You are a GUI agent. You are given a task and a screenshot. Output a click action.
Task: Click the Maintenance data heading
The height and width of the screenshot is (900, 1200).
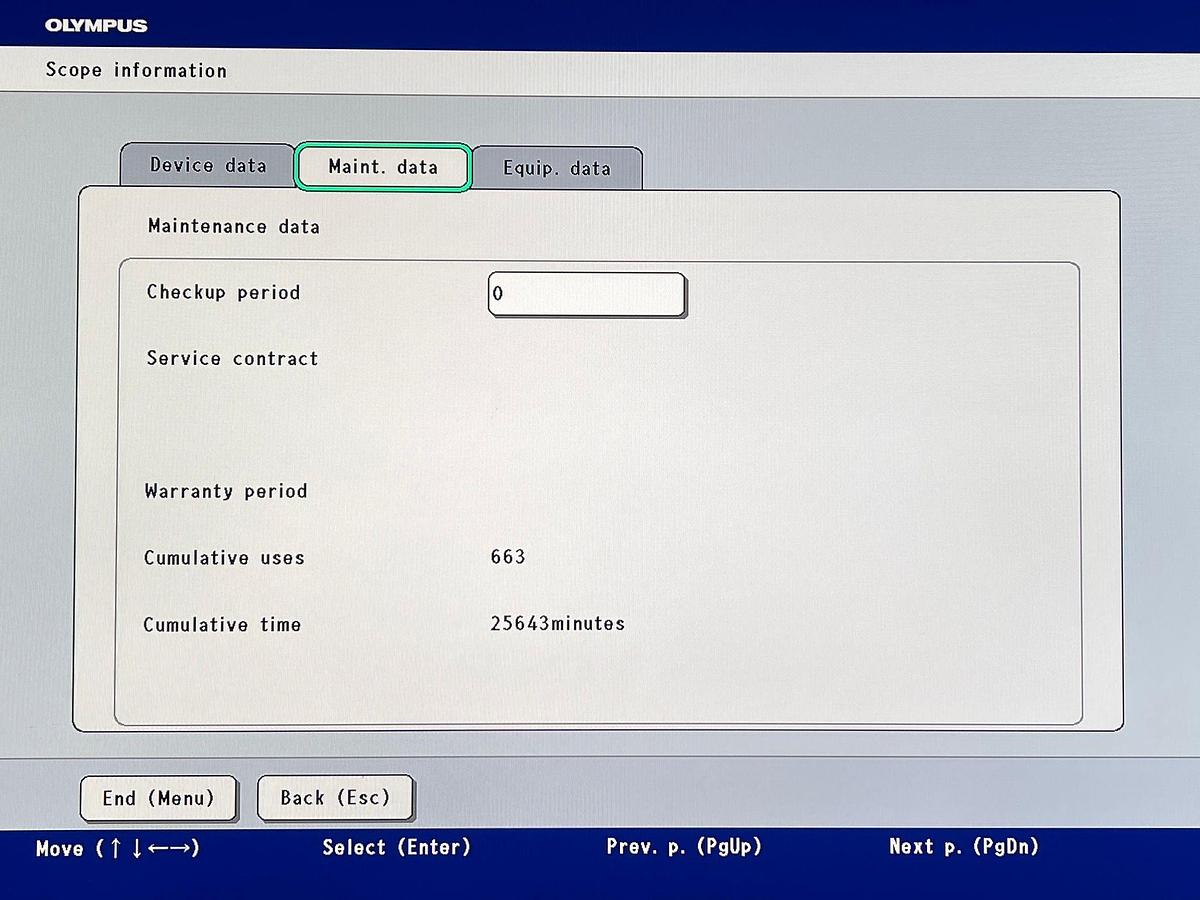(234, 227)
